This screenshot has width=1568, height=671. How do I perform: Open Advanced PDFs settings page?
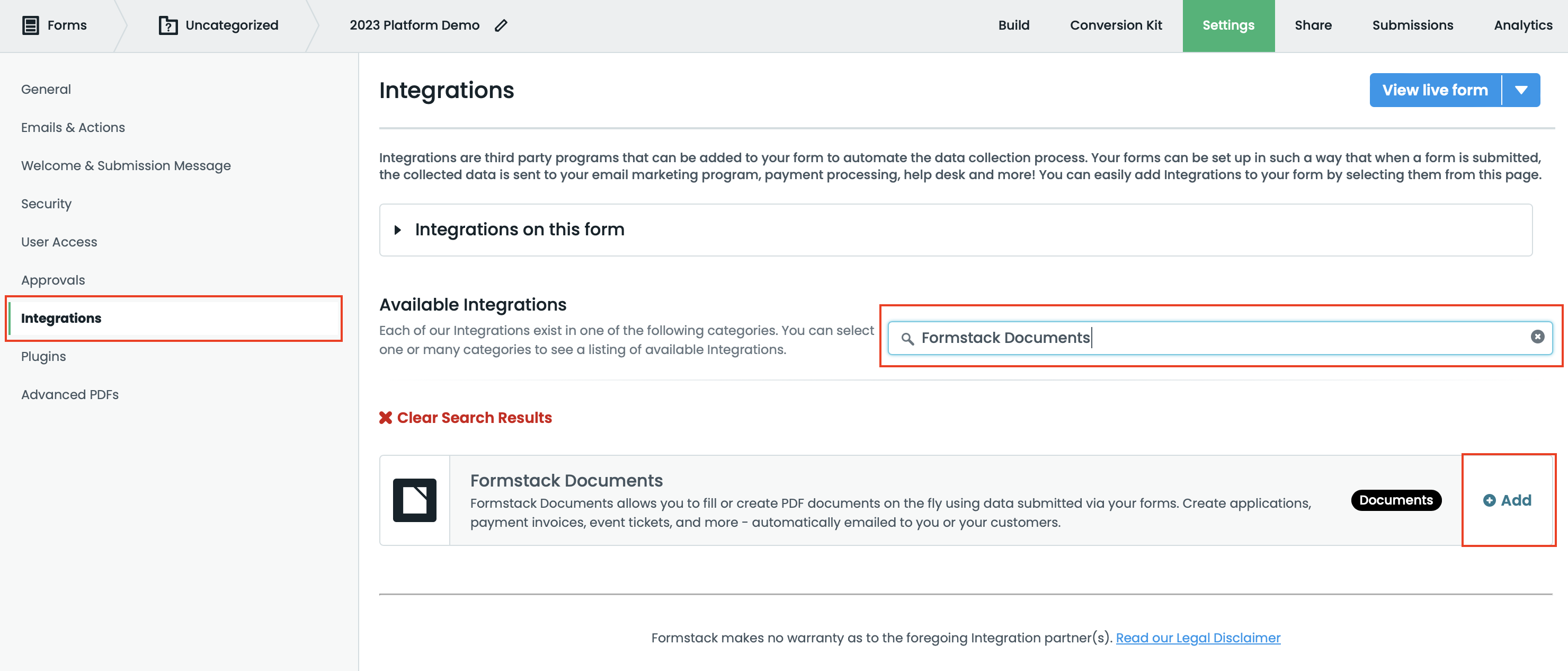[x=70, y=394]
